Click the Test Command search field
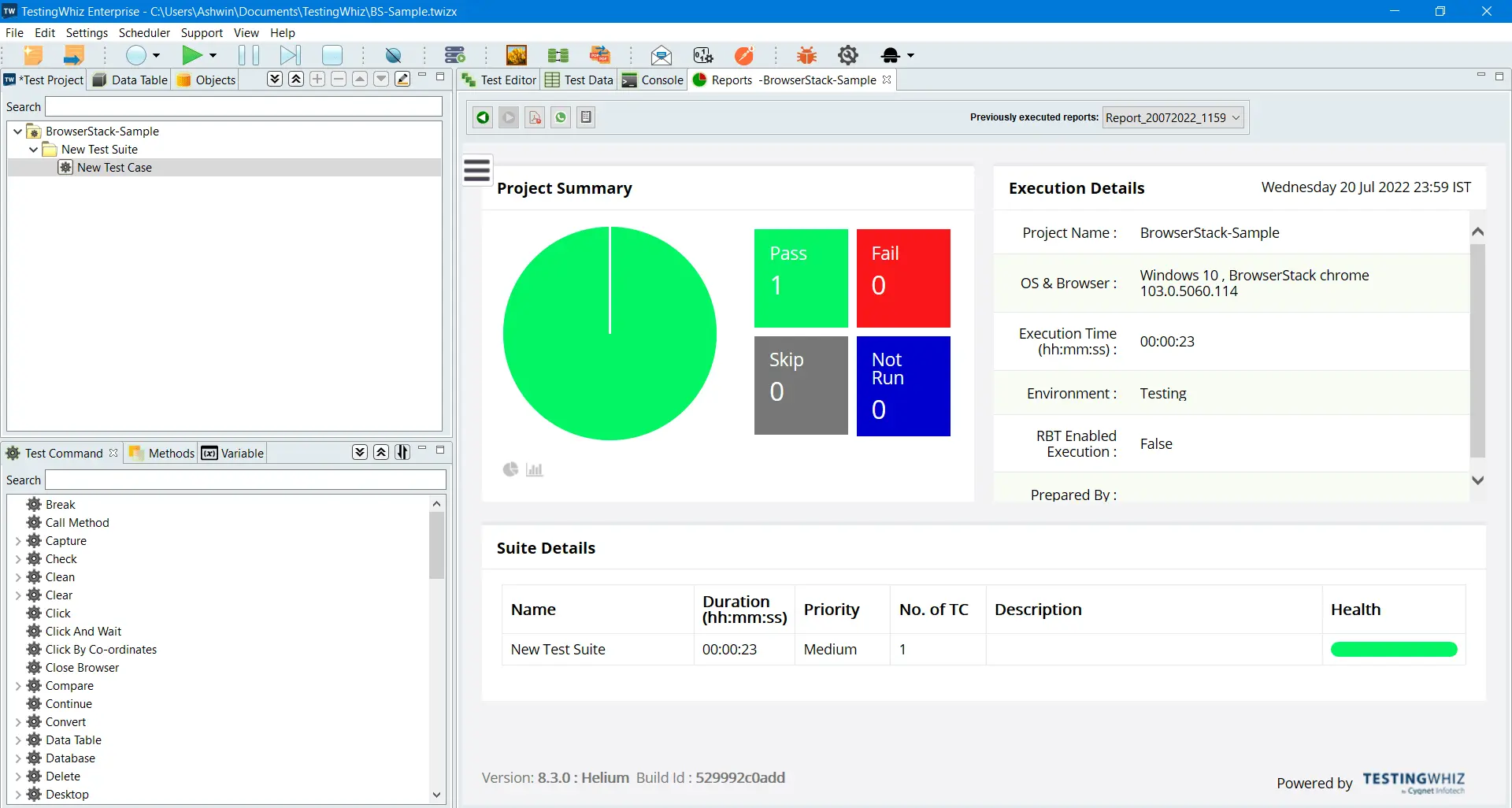This screenshot has width=1512, height=808. pyautogui.click(x=245, y=480)
